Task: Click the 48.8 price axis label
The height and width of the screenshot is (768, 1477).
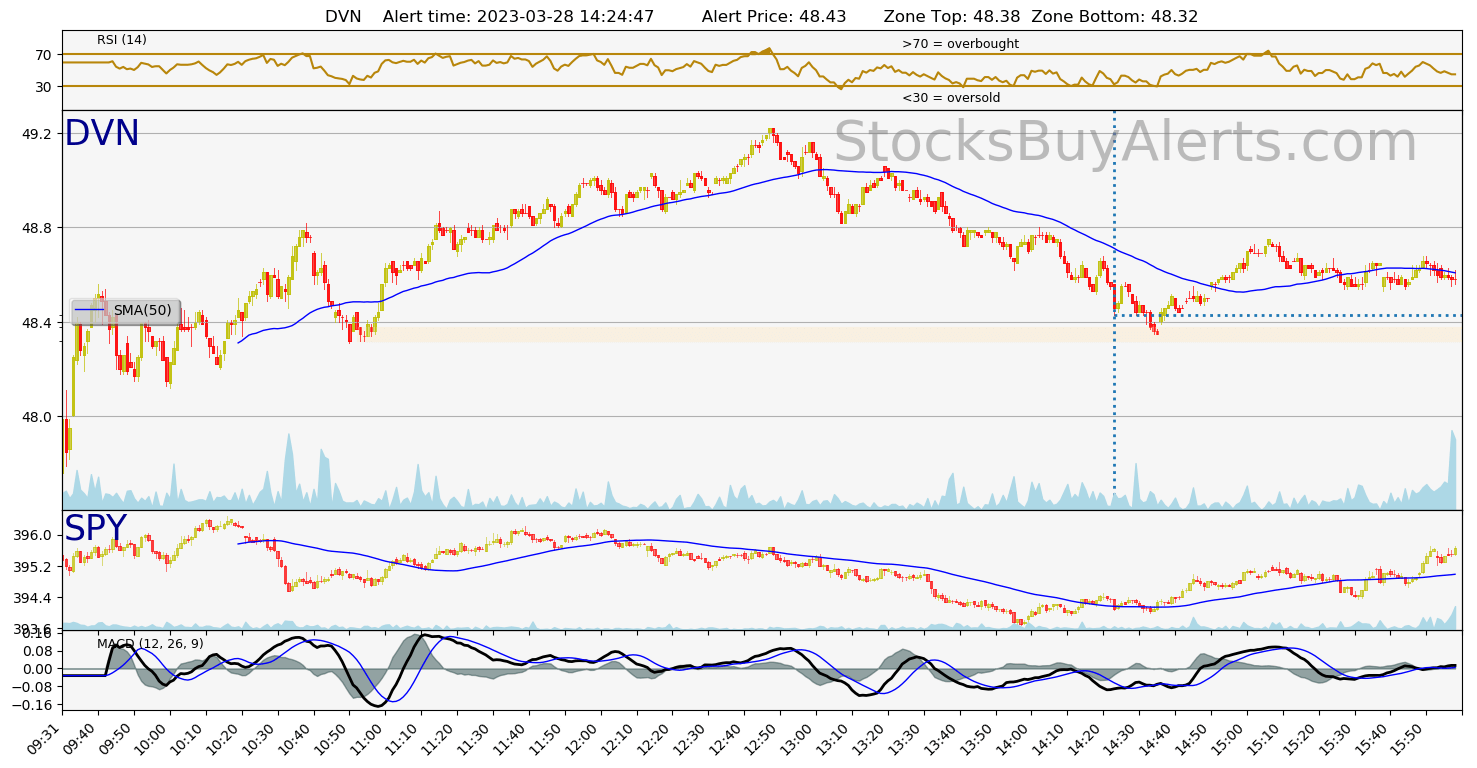Action: 38,228
